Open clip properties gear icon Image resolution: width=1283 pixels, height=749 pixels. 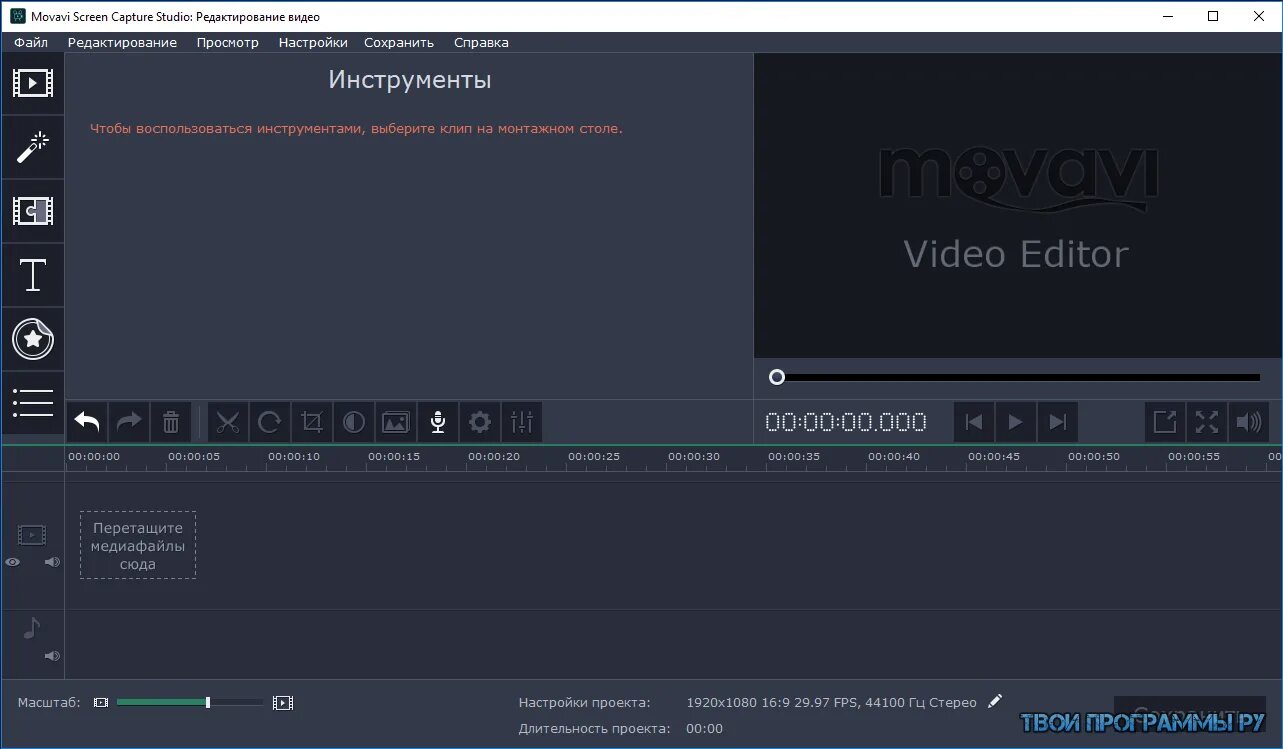coord(480,422)
